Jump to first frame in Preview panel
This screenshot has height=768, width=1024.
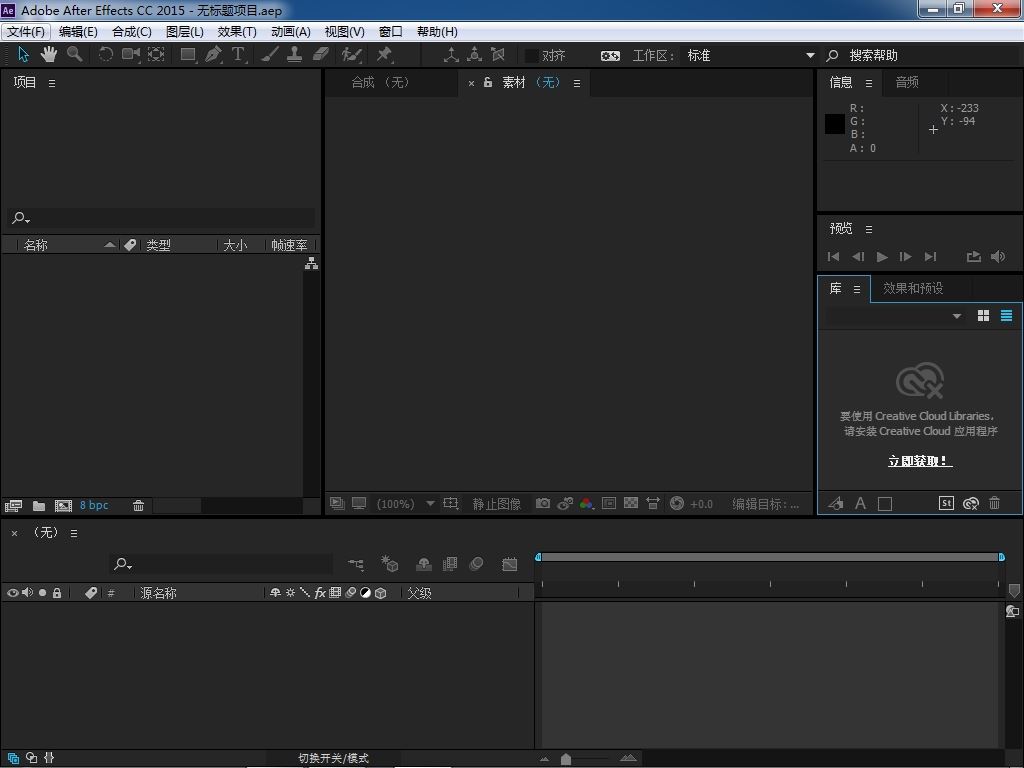833,257
